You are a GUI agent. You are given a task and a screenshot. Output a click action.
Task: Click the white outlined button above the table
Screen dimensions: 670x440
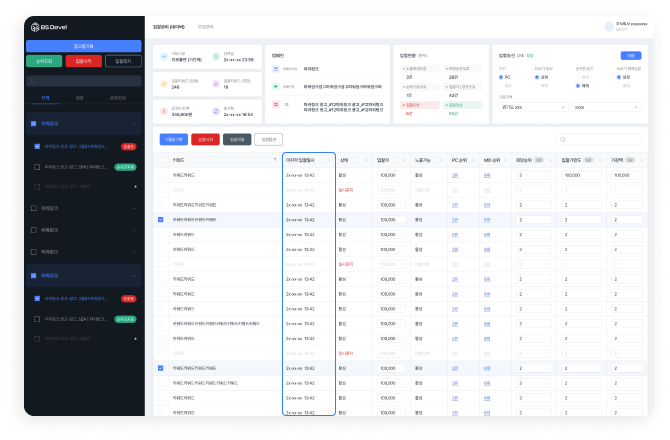[x=268, y=140]
